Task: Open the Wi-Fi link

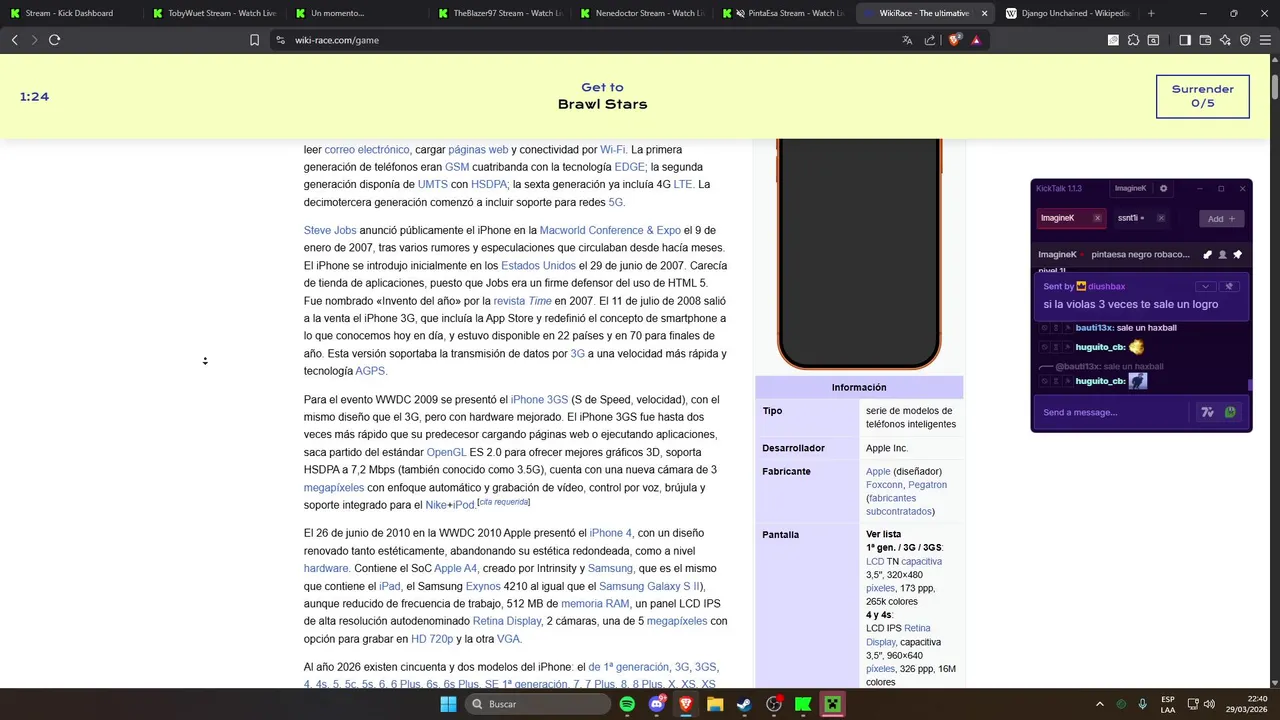Action: (x=613, y=149)
